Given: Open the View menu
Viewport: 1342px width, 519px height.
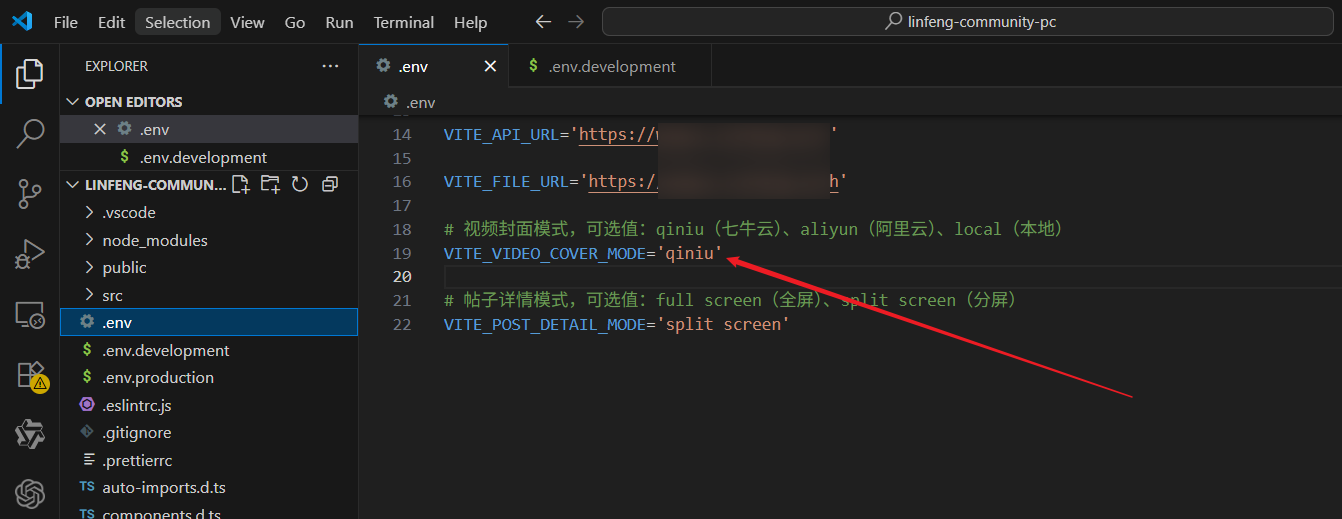Looking at the screenshot, I should (247, 22).
